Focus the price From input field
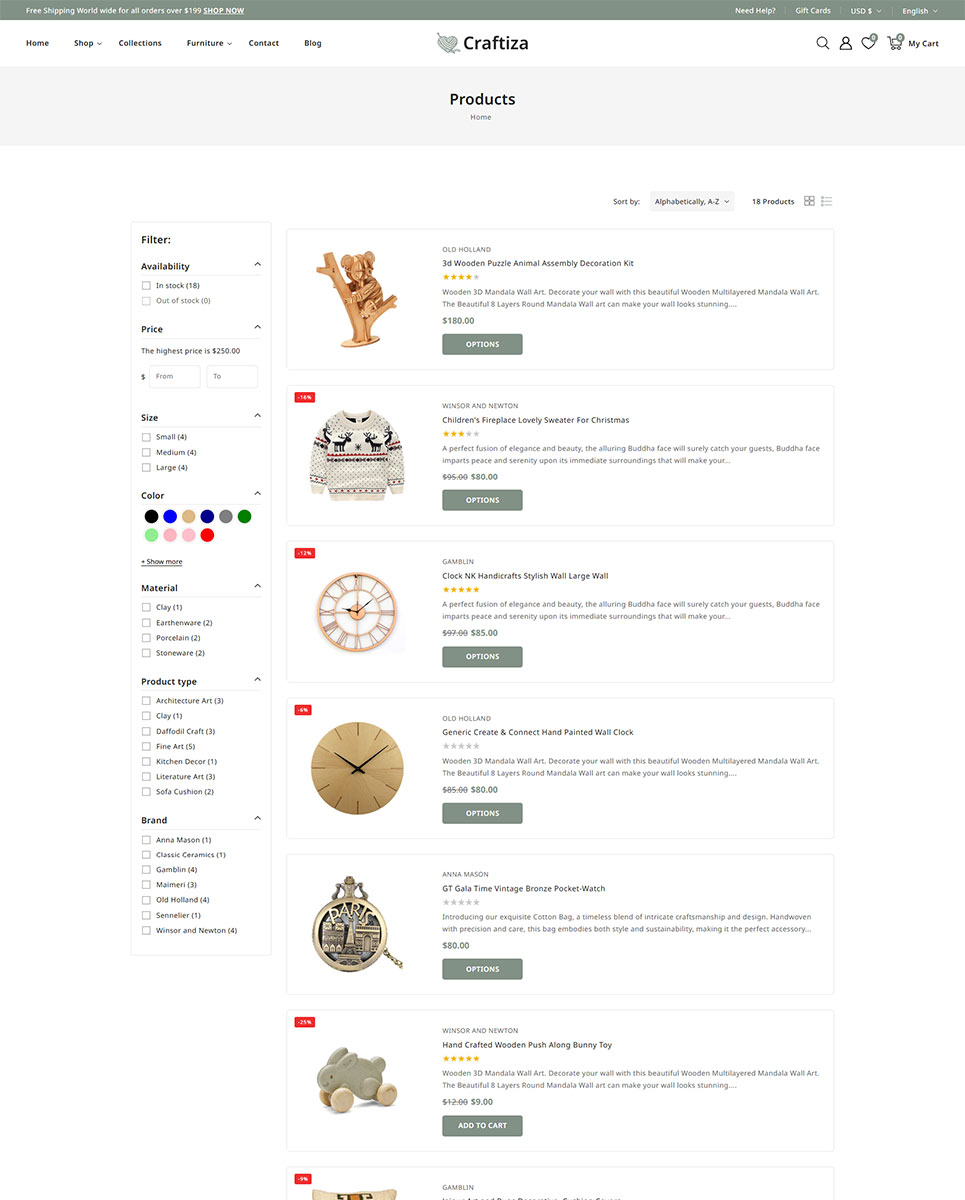Image resolution: width=965 pixels, height=1200 pixels. click(175, 376)
